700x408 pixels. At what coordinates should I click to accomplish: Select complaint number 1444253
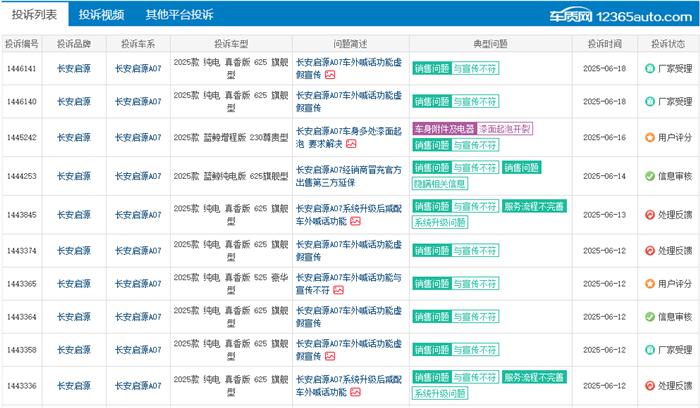pos(21,176)
